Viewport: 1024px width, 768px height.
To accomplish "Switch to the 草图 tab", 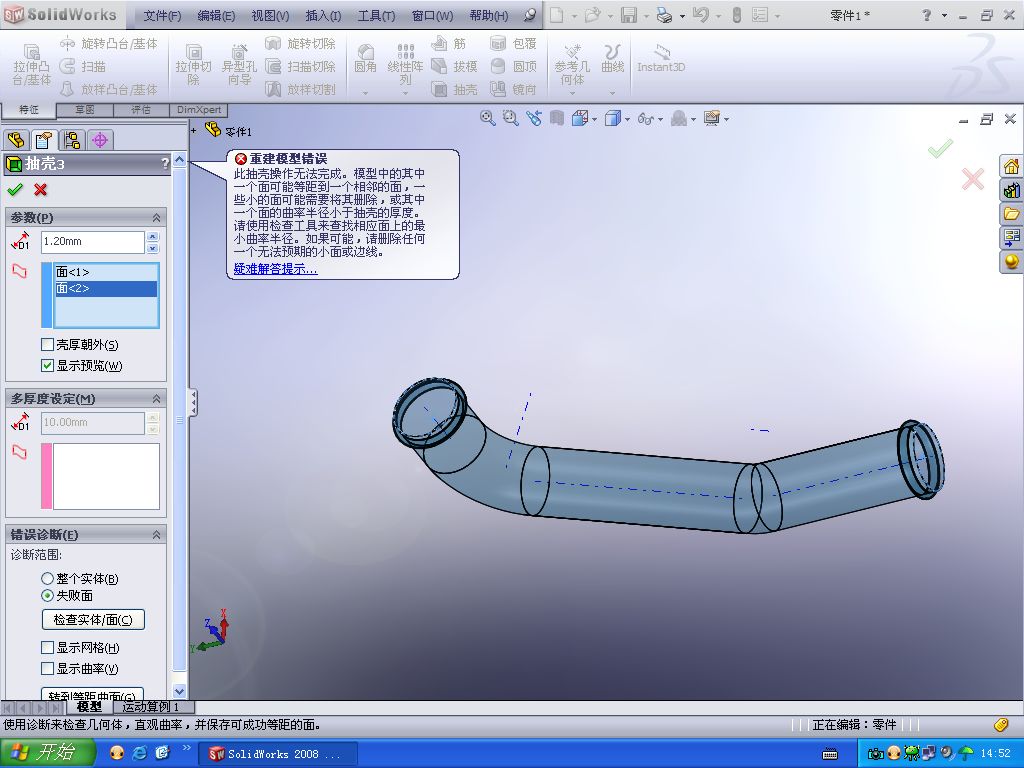I will tap(85, 110).
